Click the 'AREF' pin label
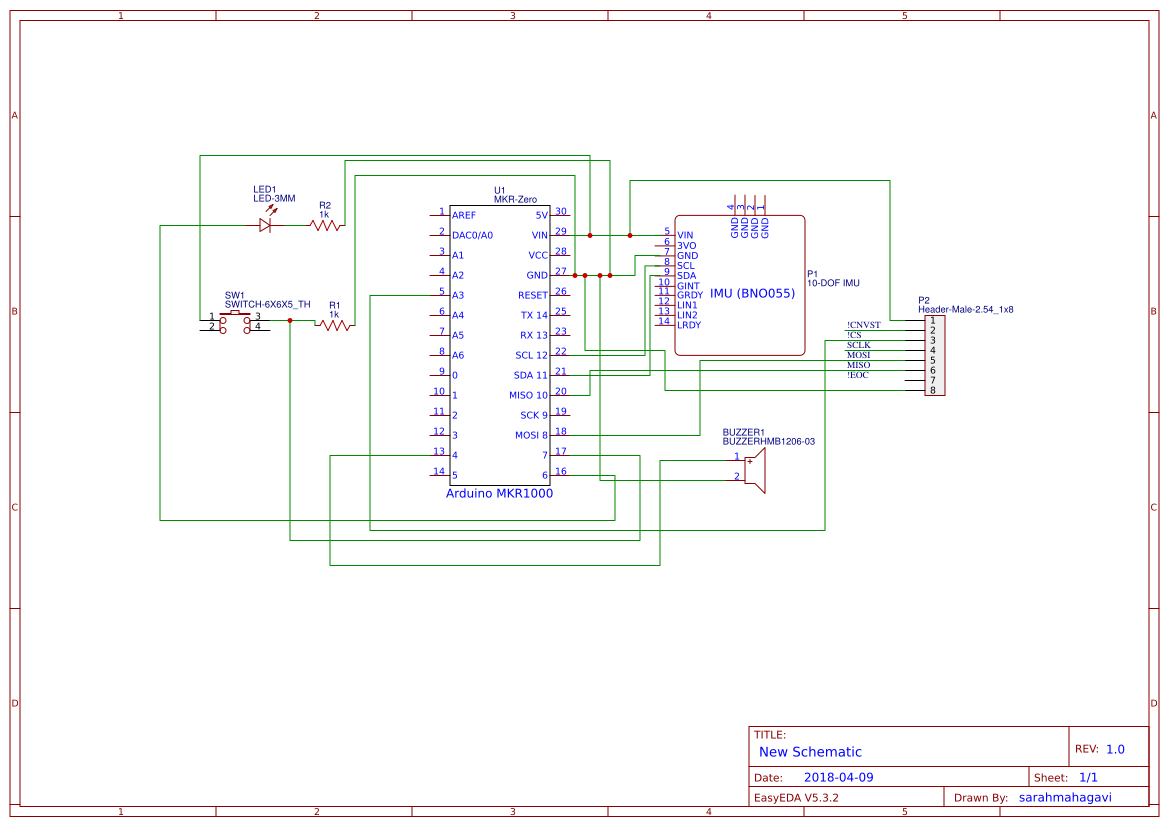 coord(464,216)
